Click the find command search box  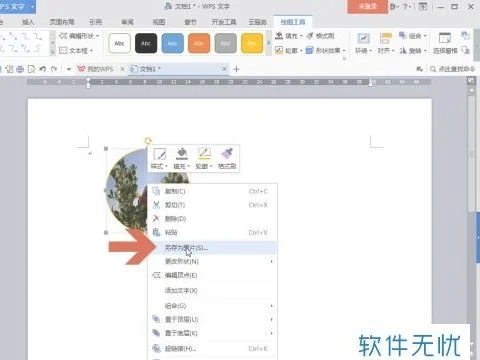tap(453, 69)
